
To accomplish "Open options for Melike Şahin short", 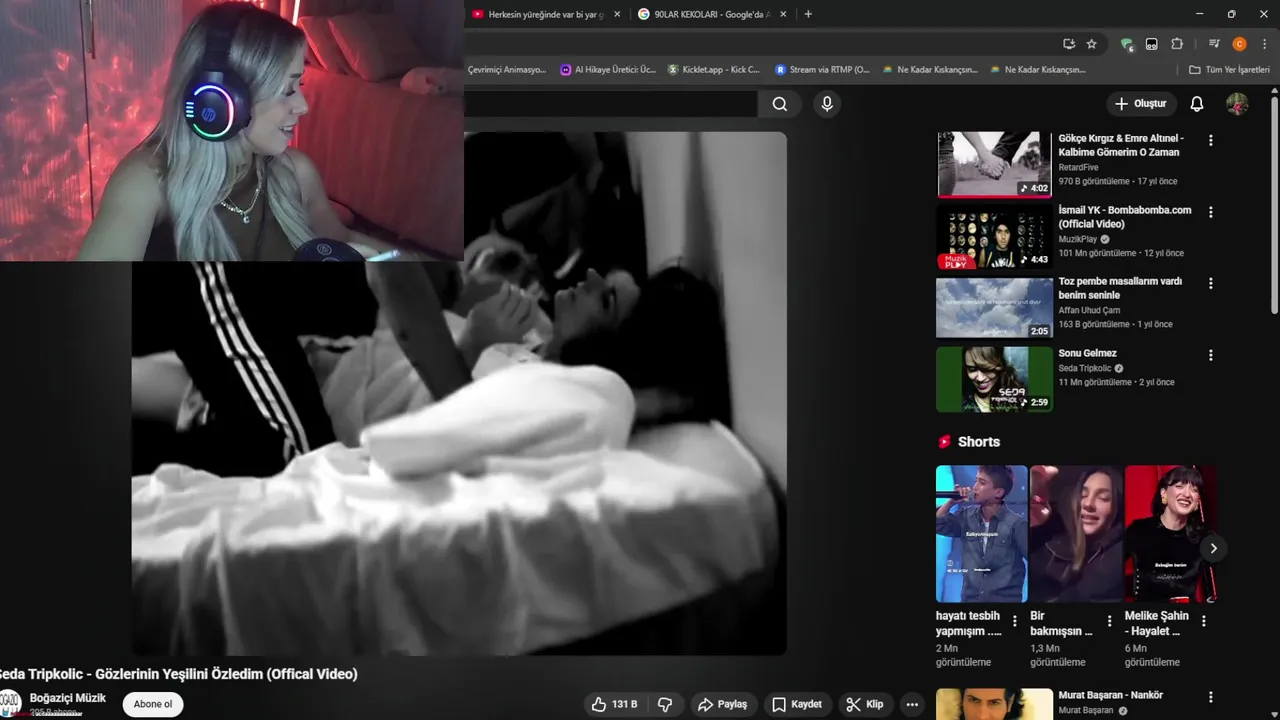I will pyautogui.click(x=1203, y=621).
